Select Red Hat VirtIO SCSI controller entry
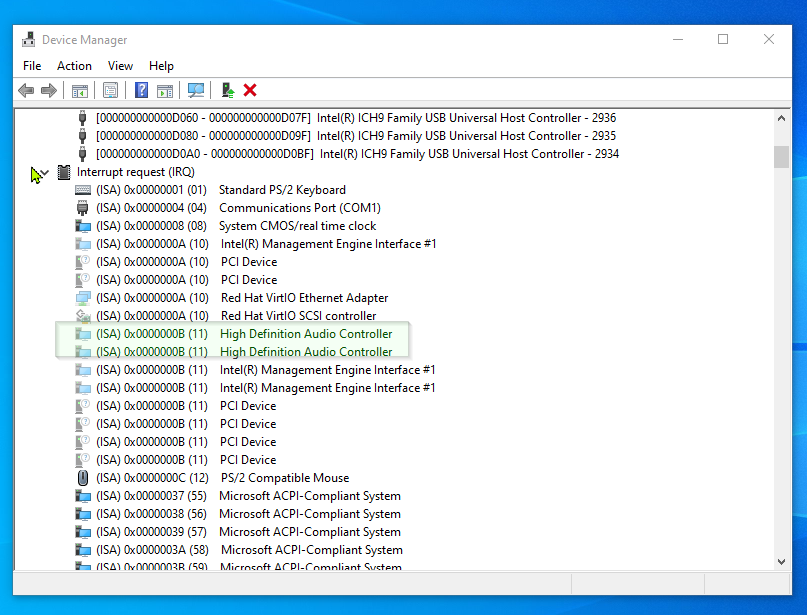807x615 pixels. 236,316
